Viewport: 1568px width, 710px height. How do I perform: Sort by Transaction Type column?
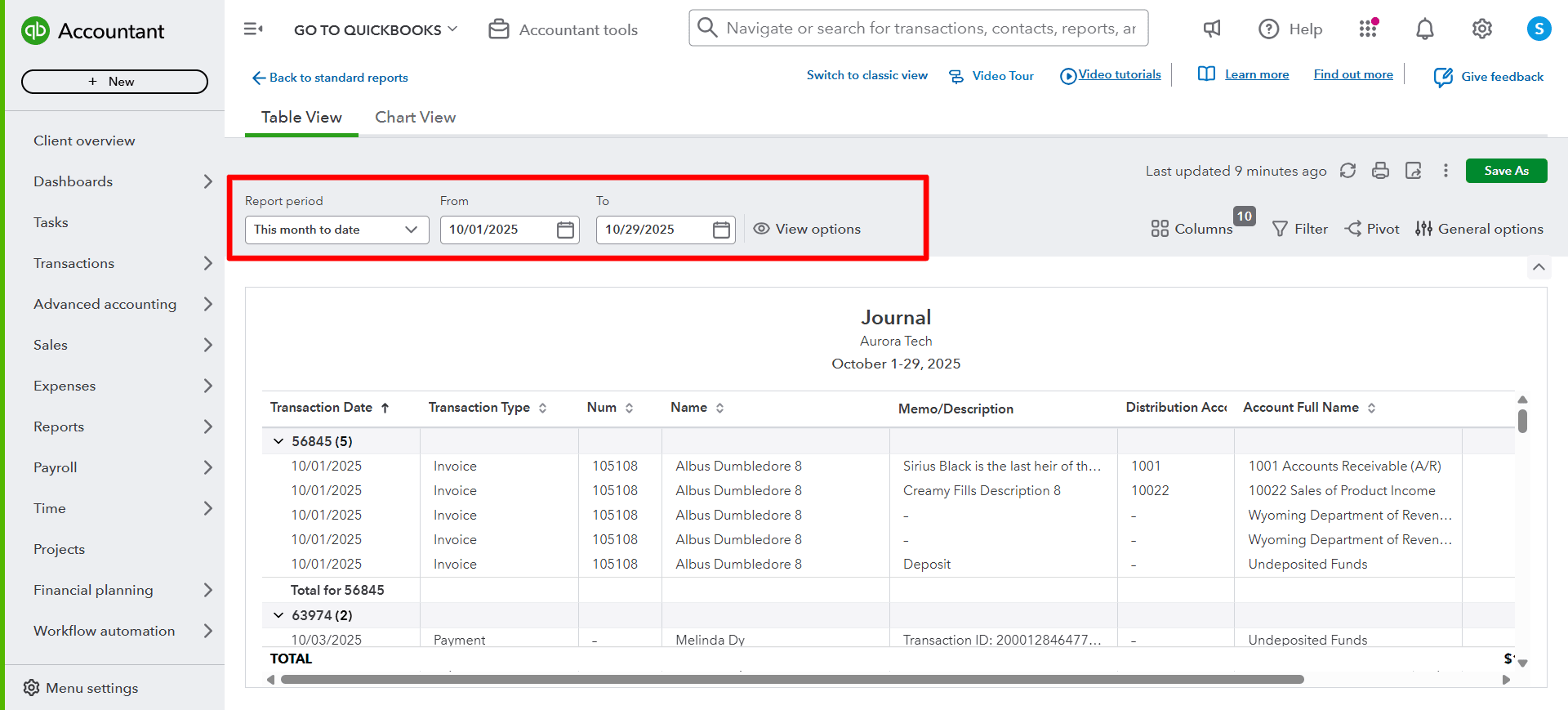[488, 408]
